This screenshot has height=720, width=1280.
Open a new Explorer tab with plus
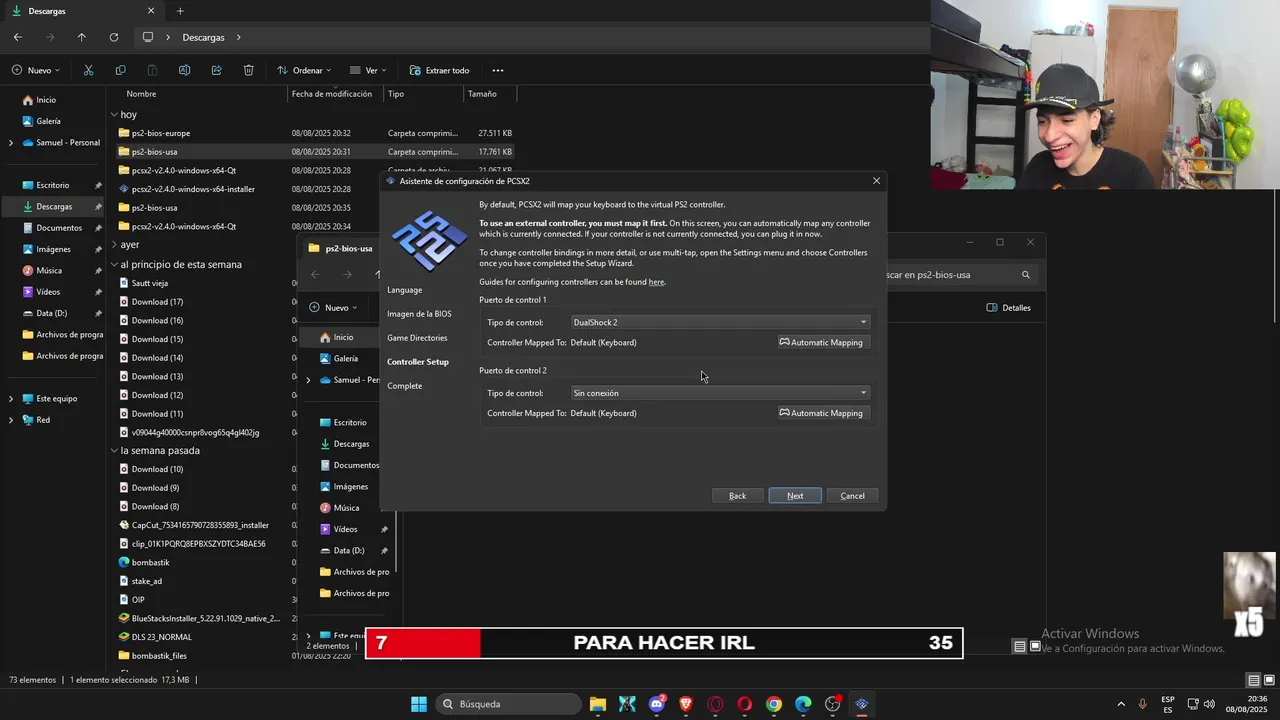click(180, 11)
